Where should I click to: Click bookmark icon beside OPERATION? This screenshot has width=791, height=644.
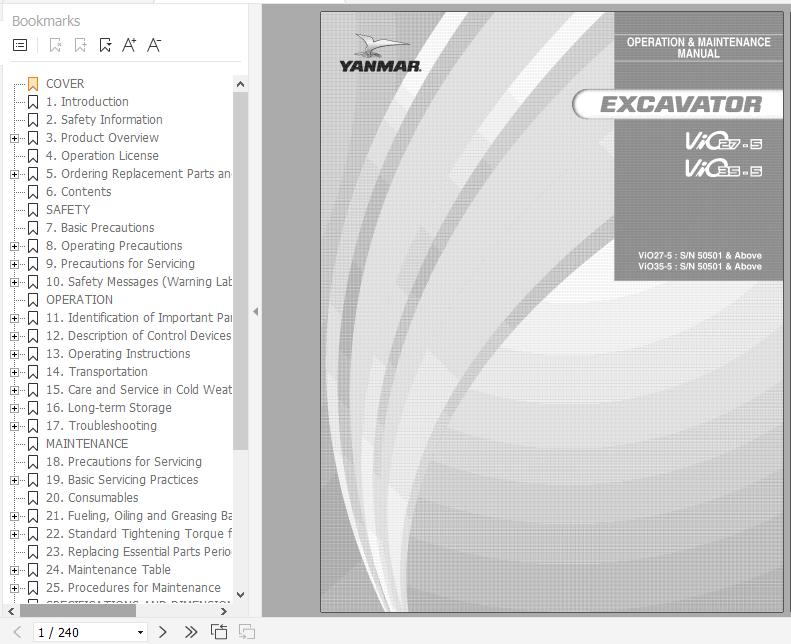point(33,300)
